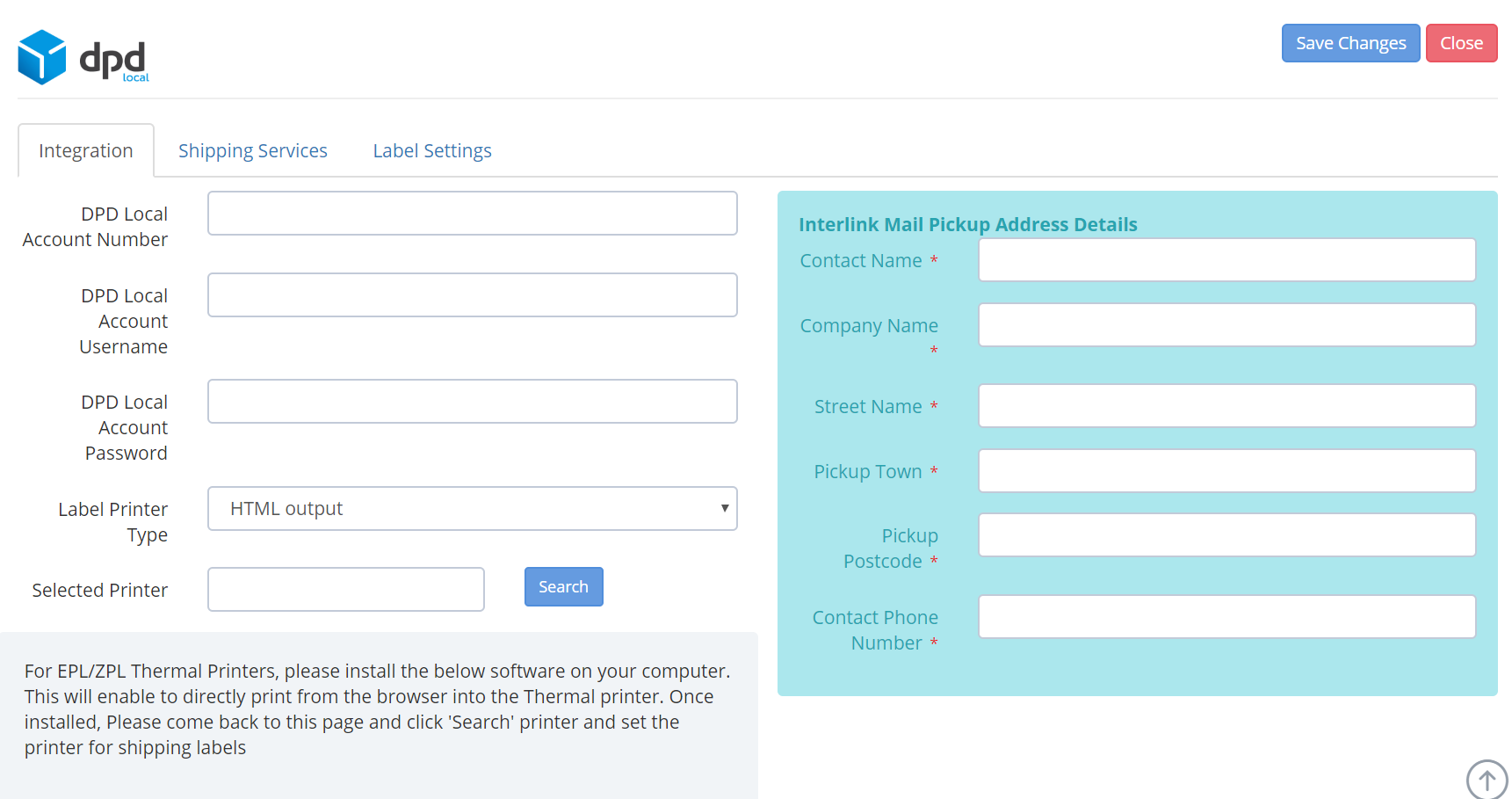Focus the DPD Local Account Username field
Image resolution: width=1512 pixels, height=799 pixels.
coord(473,294)
